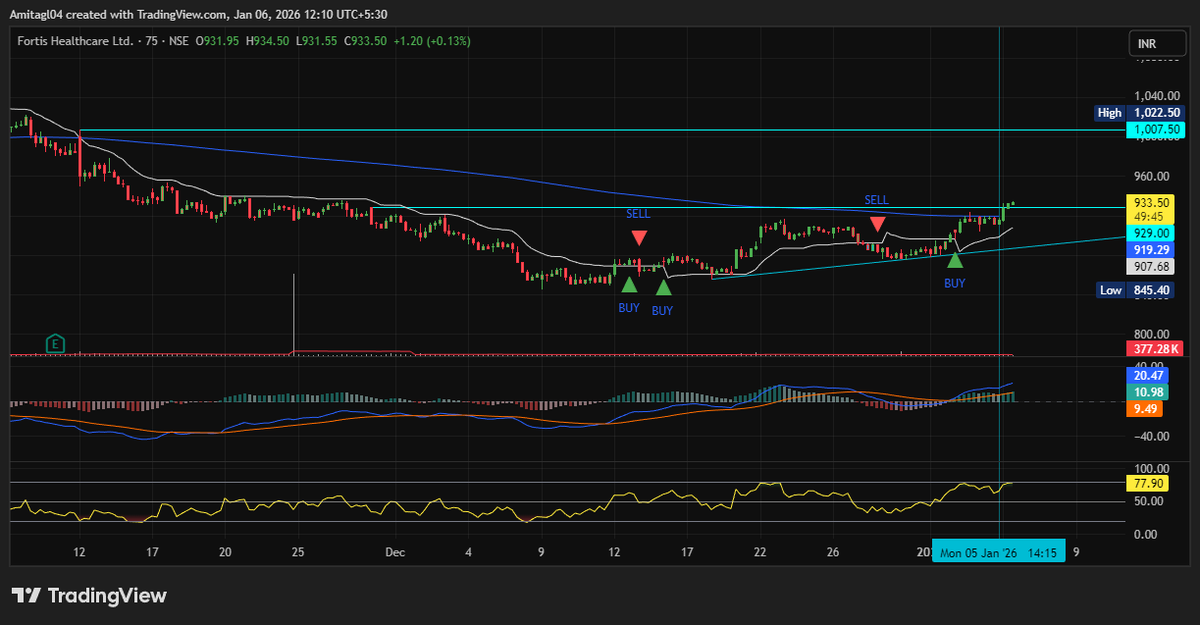Click the '26' date label on time axis
The height and width of the screenshot is (625, 1200).
click(x=833, y=551)
